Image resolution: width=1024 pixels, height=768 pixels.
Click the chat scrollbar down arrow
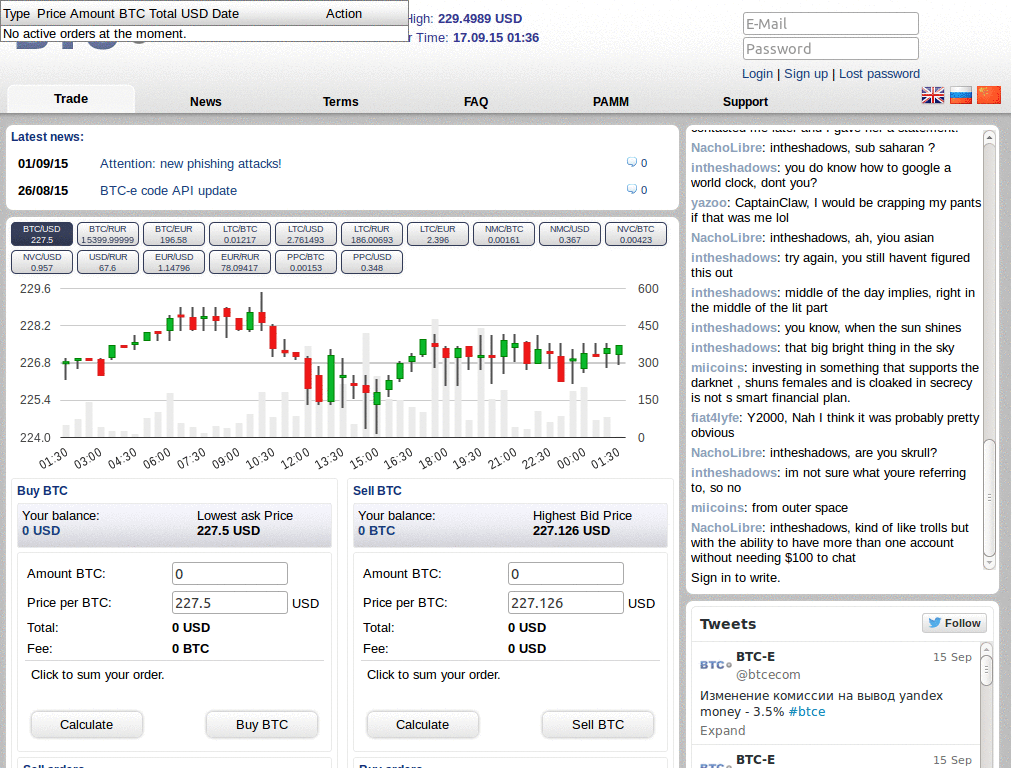(989, 562)
